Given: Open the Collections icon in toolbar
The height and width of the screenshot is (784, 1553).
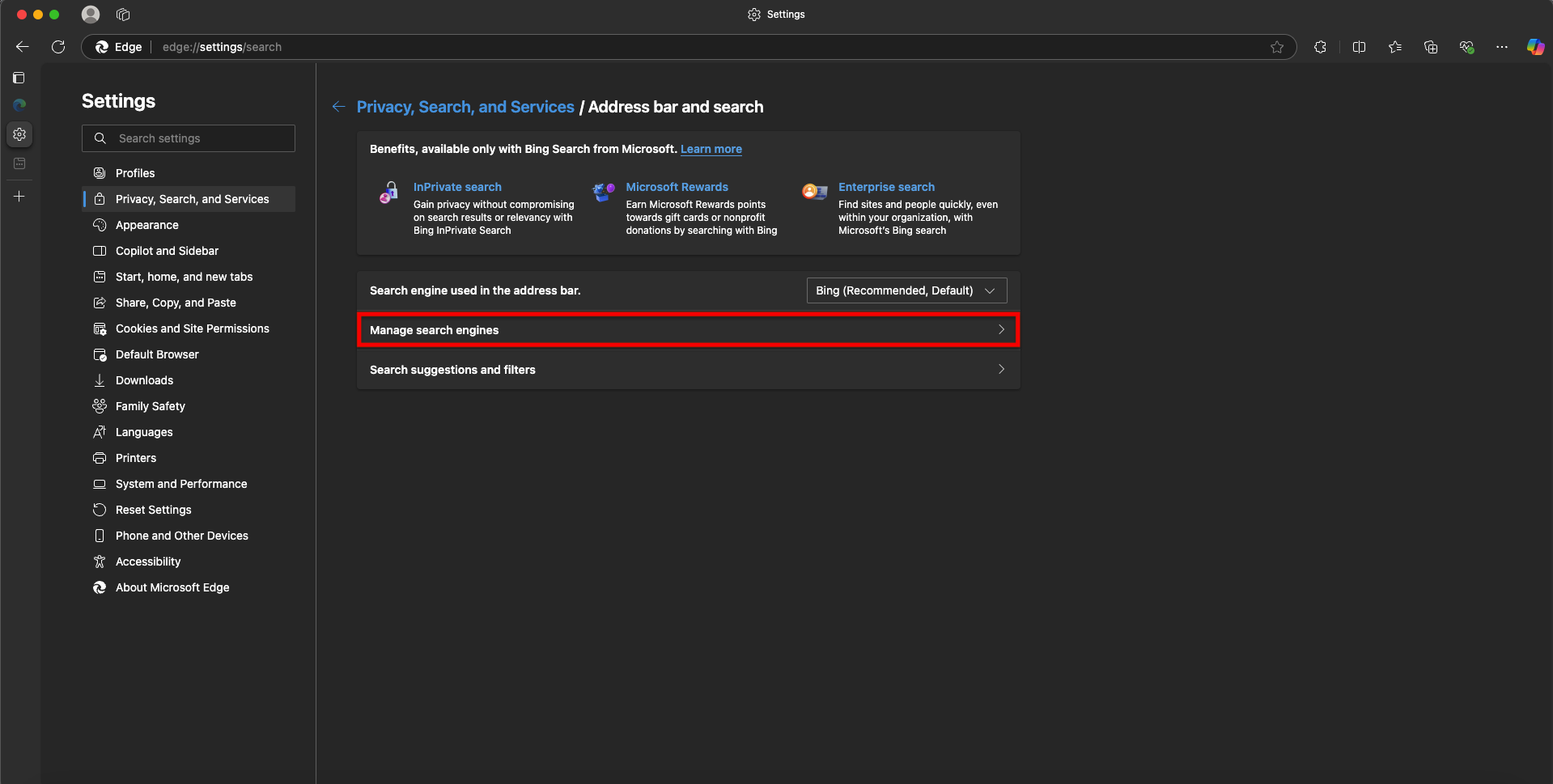Looking at the screenshot, I should tap(1431, 47).
